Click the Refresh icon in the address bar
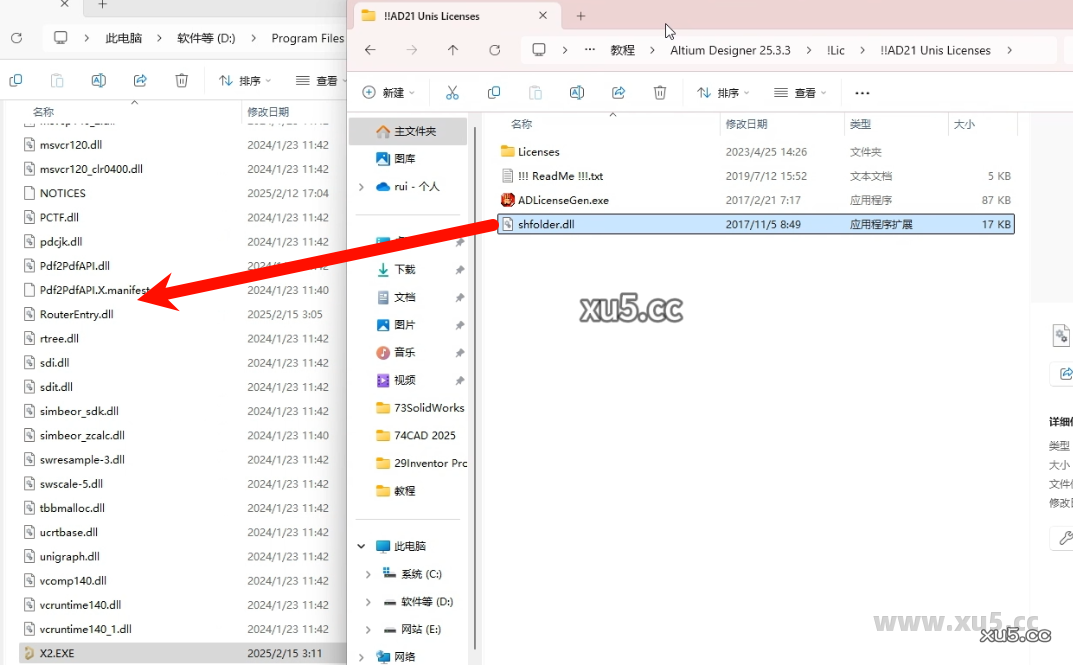The height and width of the screenshot is (665, 1073). point(494,49)
